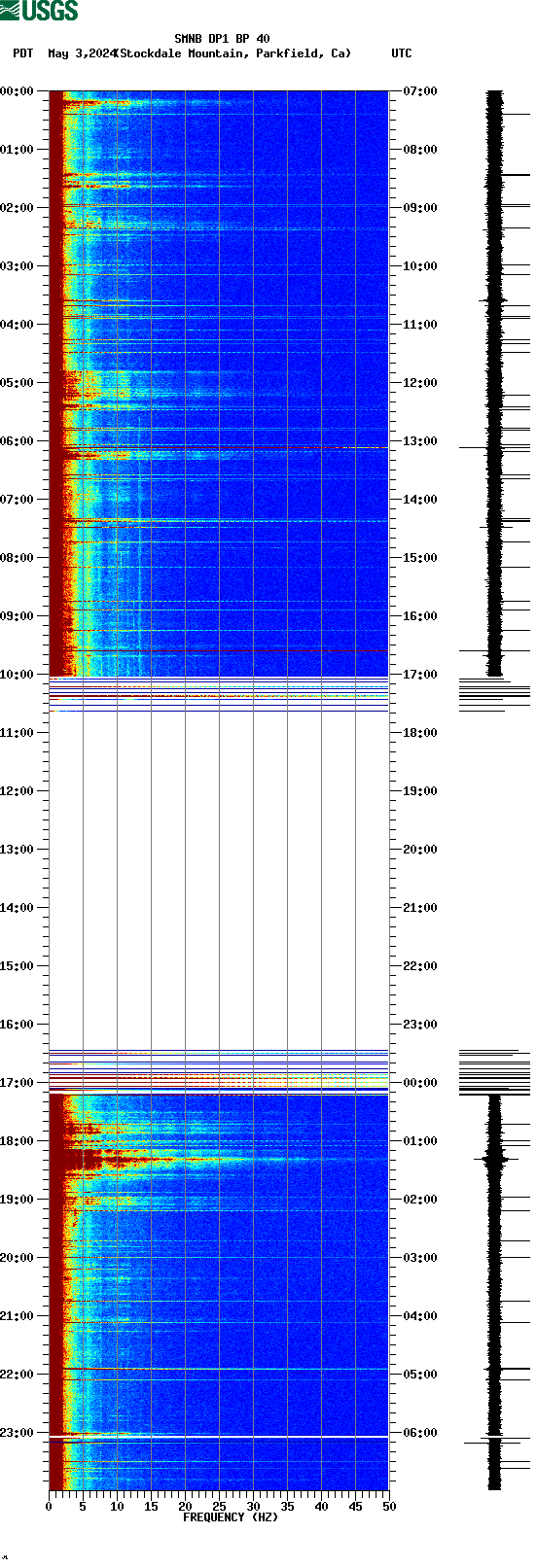Click the PDT timezone label

[x=23, y=53]
